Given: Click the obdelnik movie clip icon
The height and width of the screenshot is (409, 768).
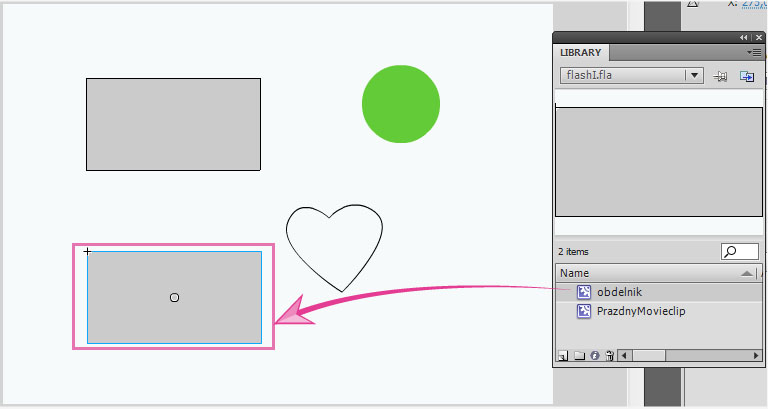Looking at the screenshot, I should coord(584,292).
